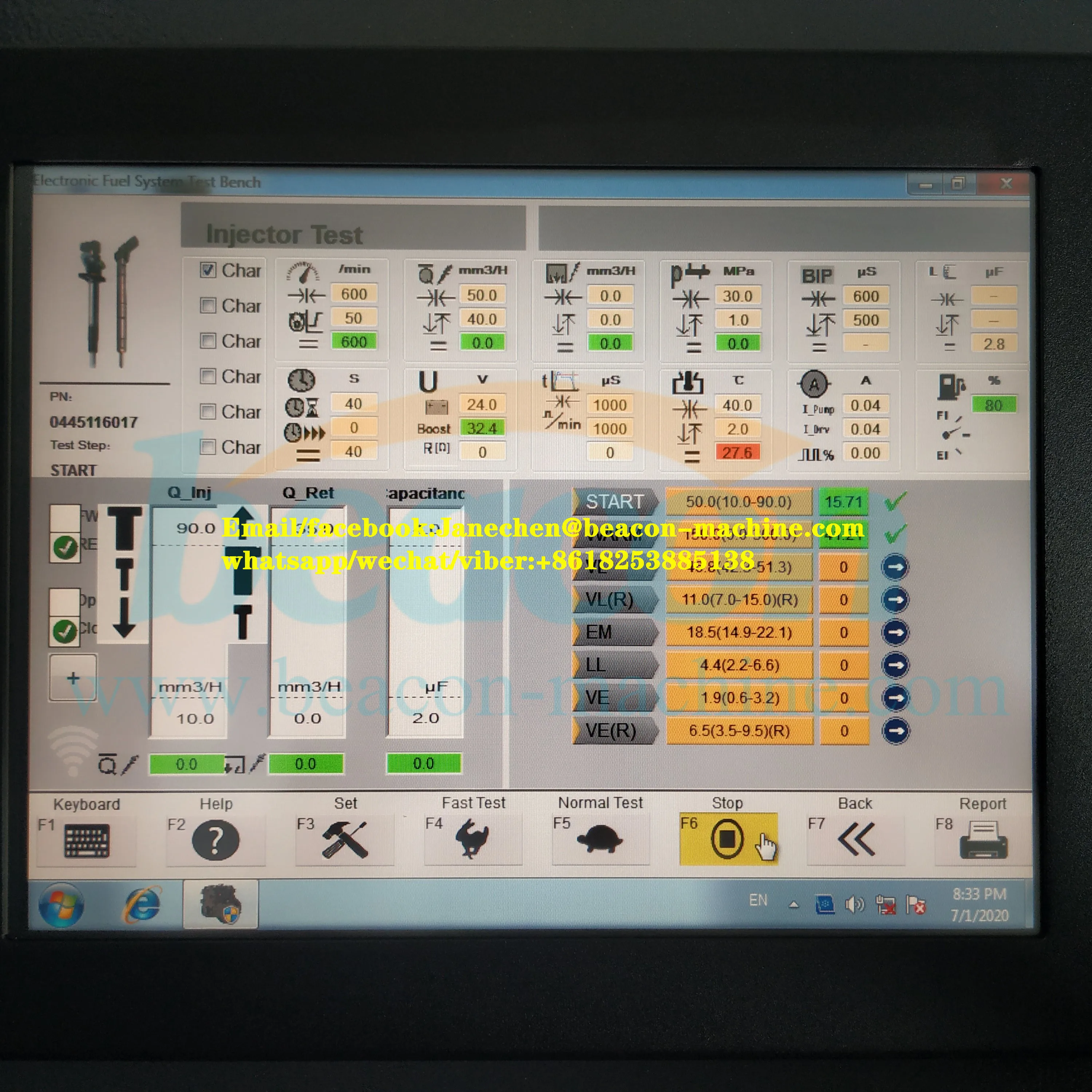1092x1092 pixels.
Task: Print Report with printer icon
Action: click(983, 840)
